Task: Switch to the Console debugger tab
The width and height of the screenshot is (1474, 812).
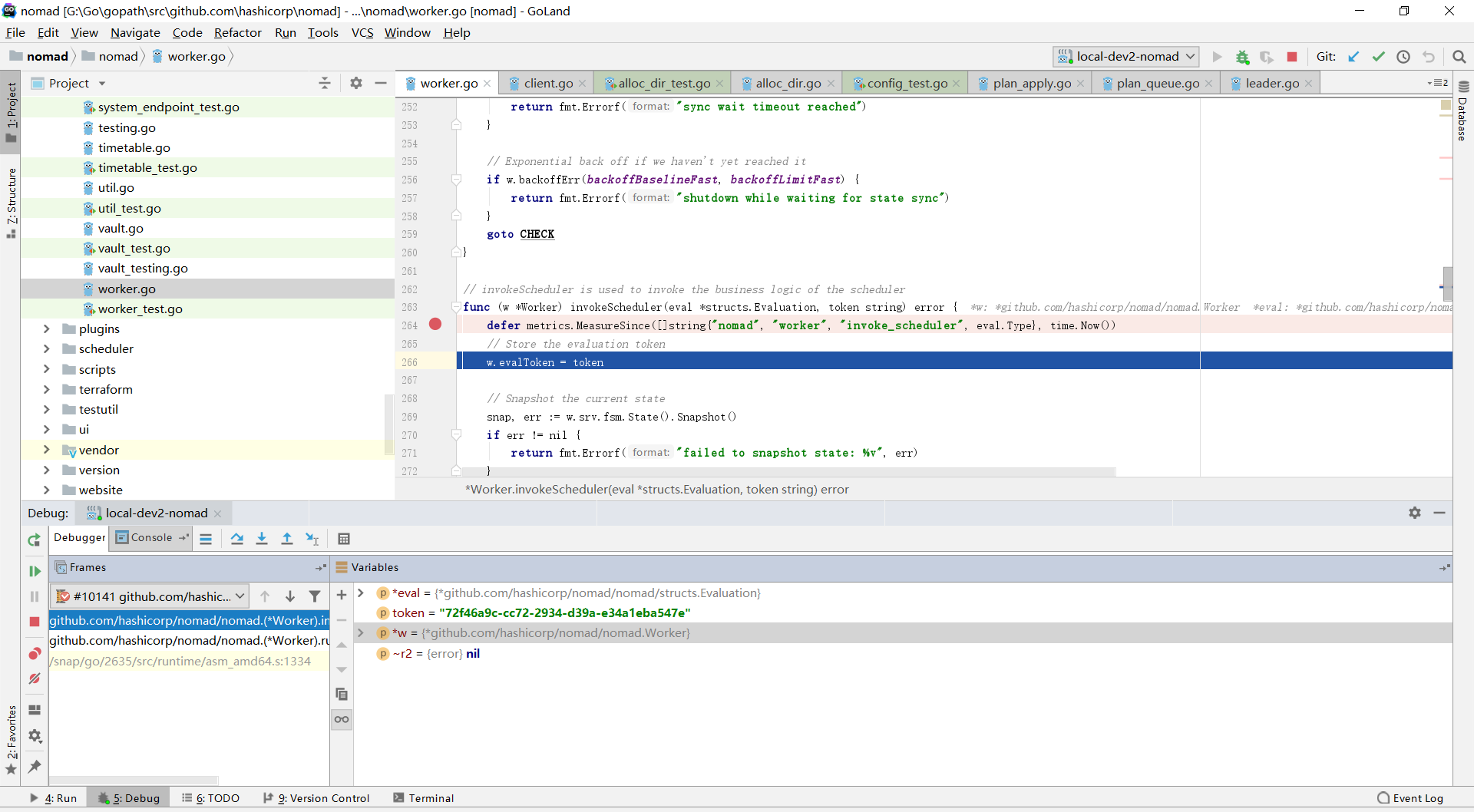Action: [x=151, y=538]
